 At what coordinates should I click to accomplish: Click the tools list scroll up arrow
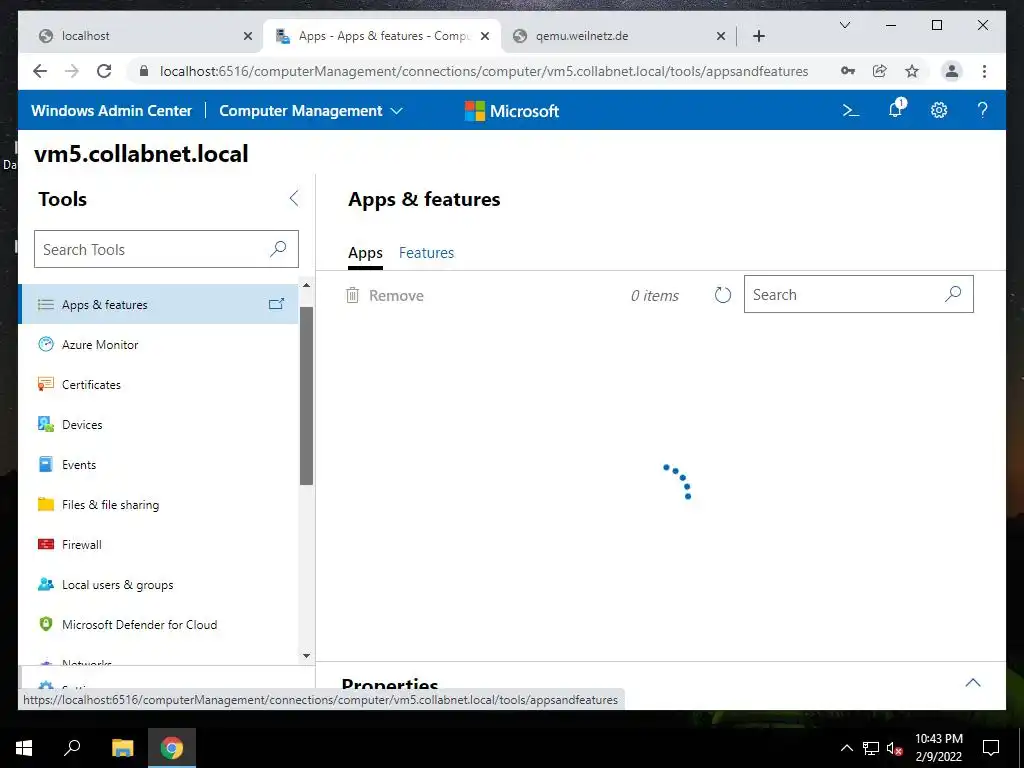(306, 285)
